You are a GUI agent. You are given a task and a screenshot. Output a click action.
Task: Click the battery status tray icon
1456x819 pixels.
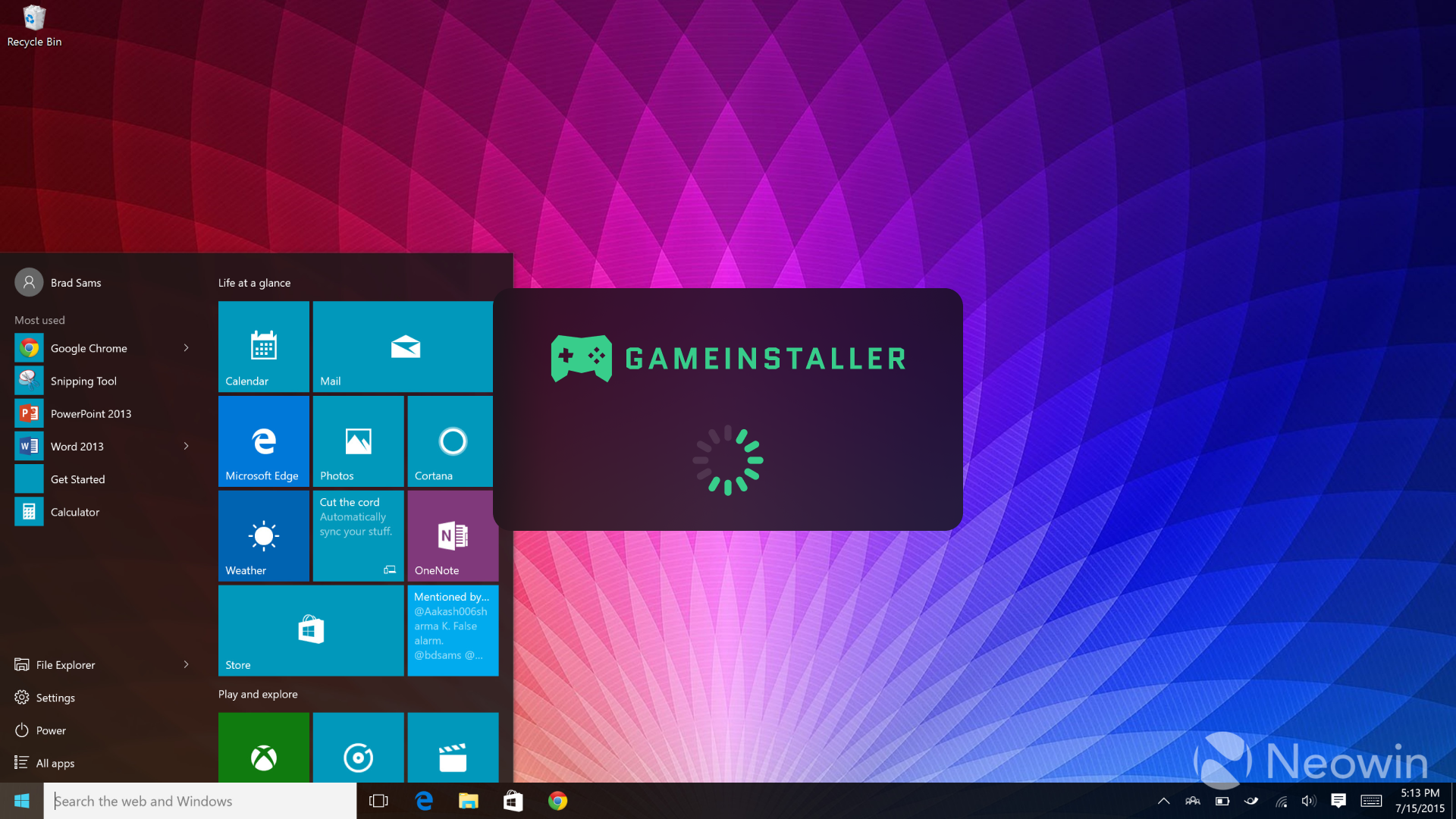click(x=1222, y=801)
